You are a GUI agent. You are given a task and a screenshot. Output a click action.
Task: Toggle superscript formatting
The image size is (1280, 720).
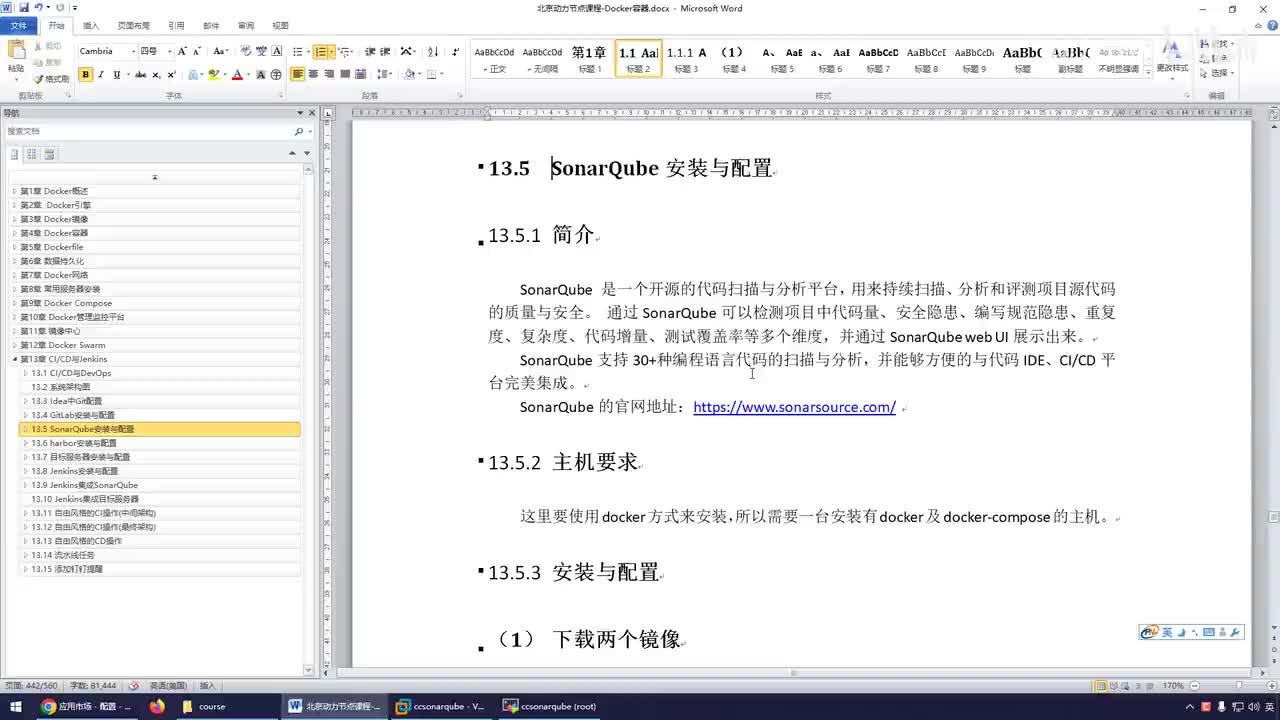point(172,75)
